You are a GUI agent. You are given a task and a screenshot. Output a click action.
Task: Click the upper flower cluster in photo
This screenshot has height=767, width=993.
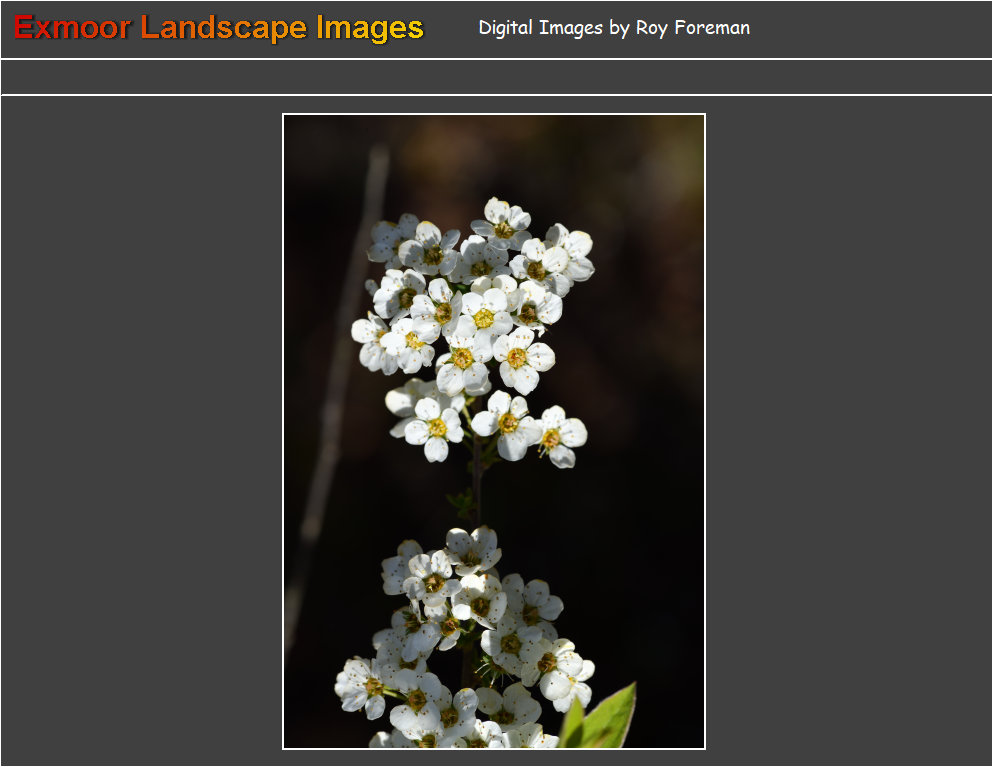coord(472,300)
